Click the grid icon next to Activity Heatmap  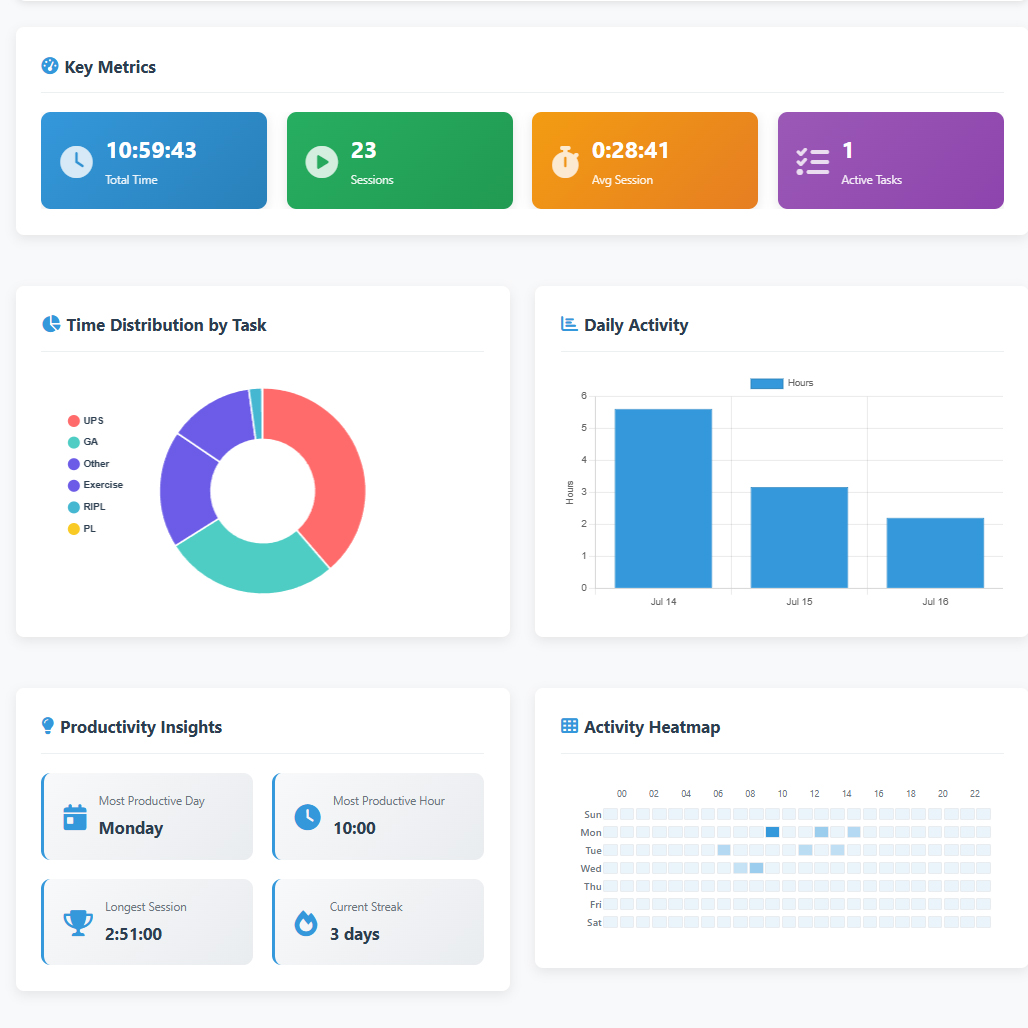point(569,727)
